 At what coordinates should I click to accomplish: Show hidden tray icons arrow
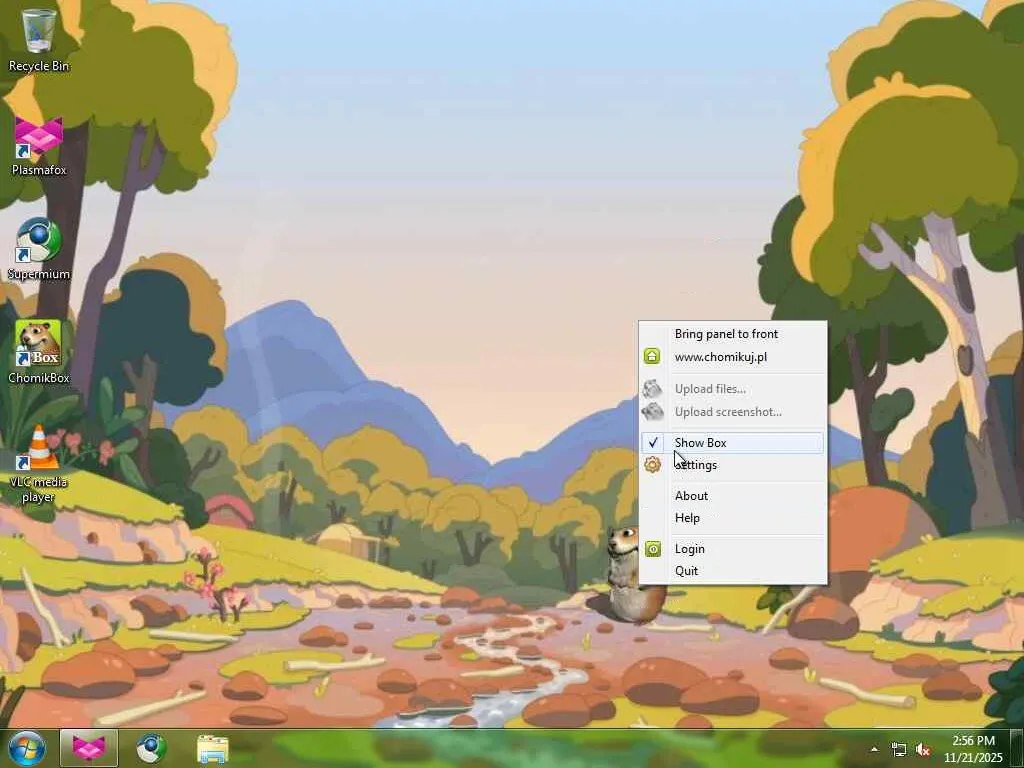click(x=874, y=749)
